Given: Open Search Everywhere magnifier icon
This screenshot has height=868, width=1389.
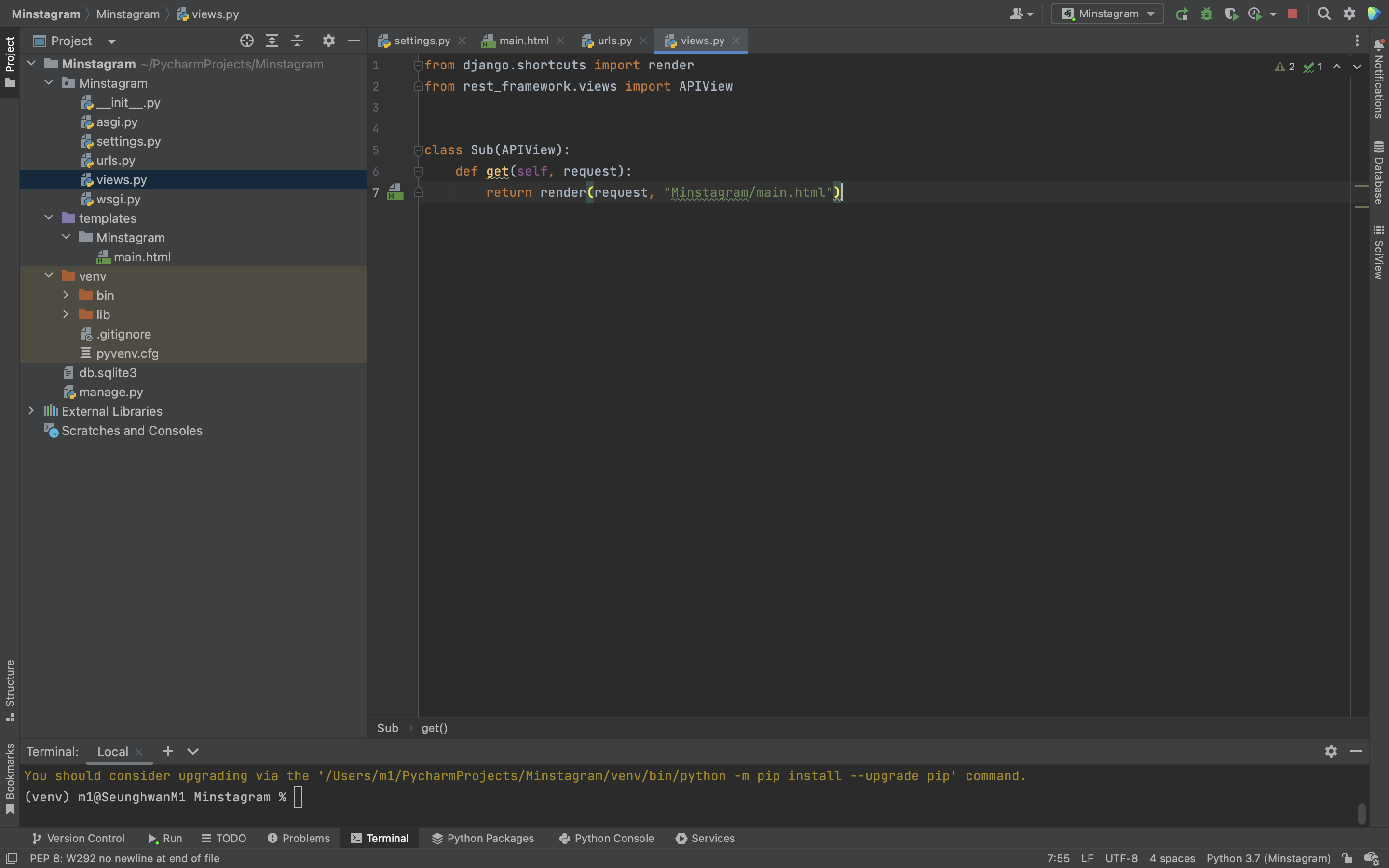Looking at the screenshot, I should 1323,14.
